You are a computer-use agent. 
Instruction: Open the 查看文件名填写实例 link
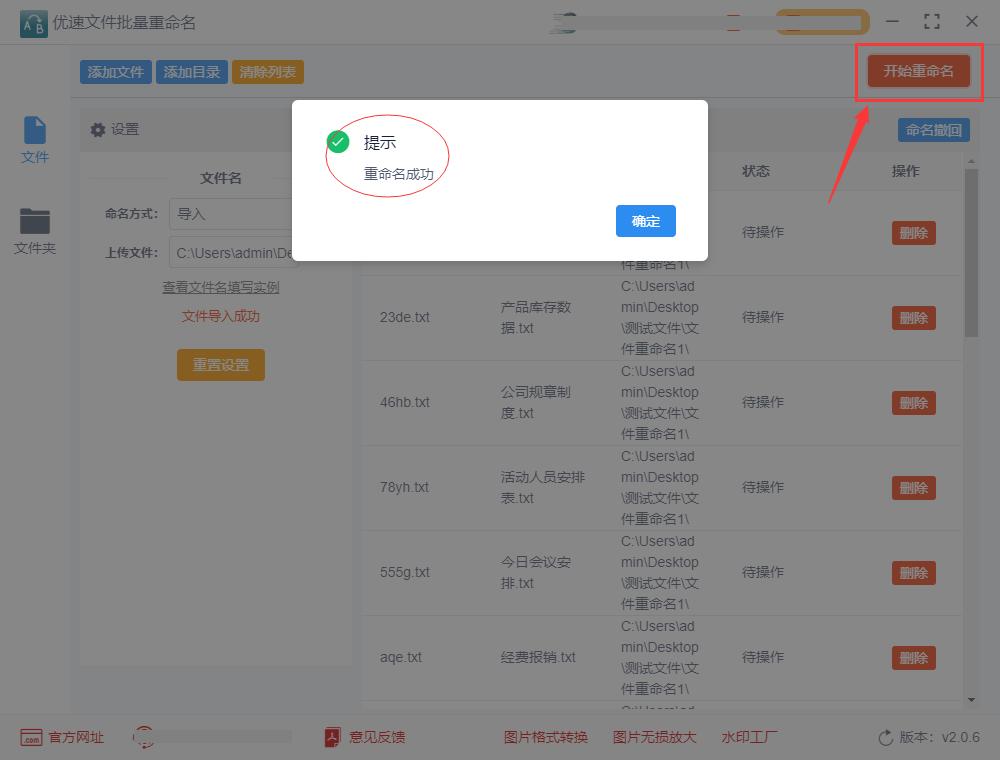pyautogui.click(x=220, y=288)
